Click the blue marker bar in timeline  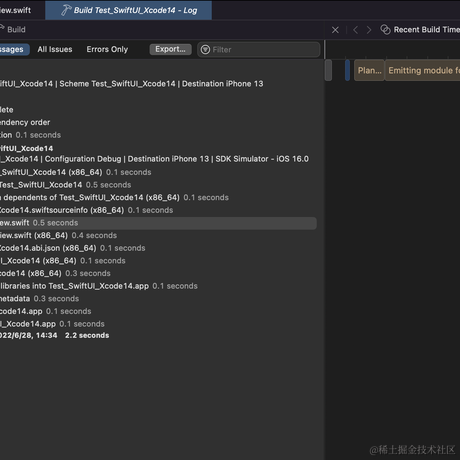click(x=347, y=70)
